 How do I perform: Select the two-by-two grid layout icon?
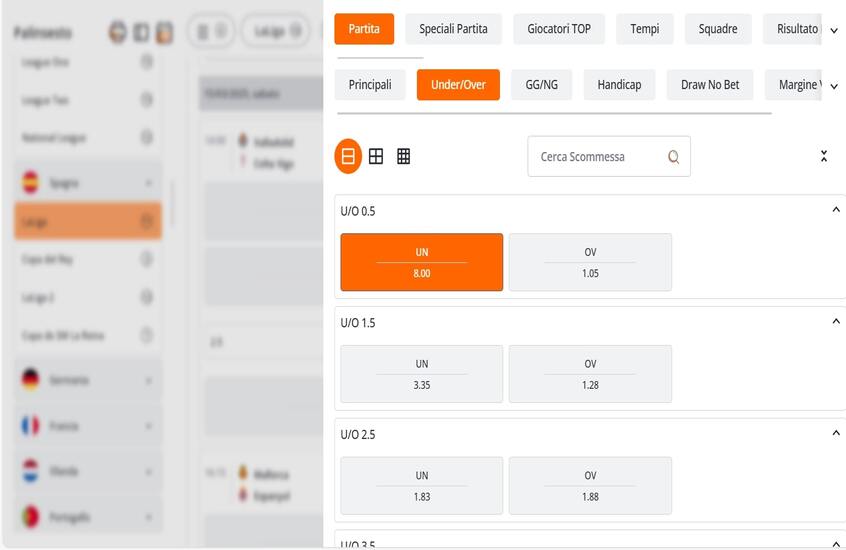pyautogui.click(x=376, y=156)
